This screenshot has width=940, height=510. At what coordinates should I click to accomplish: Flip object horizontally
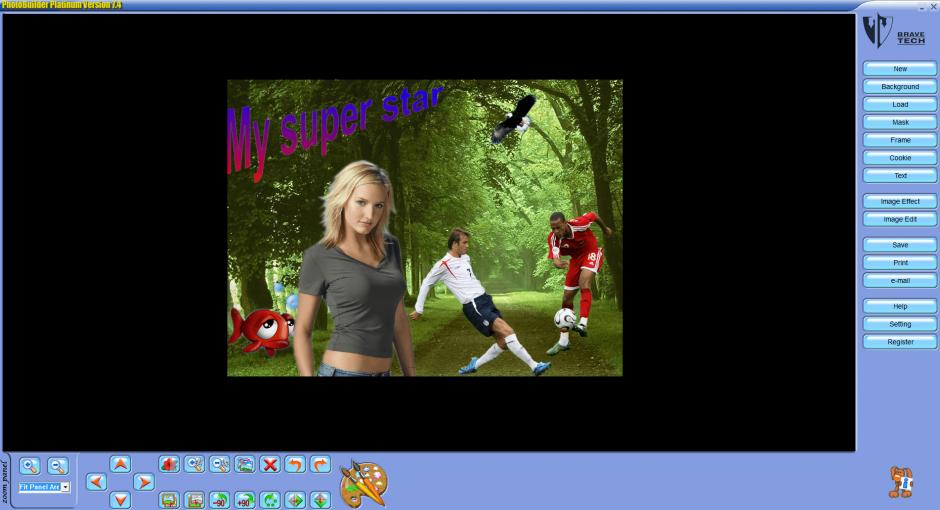click(x=295, y=500)
